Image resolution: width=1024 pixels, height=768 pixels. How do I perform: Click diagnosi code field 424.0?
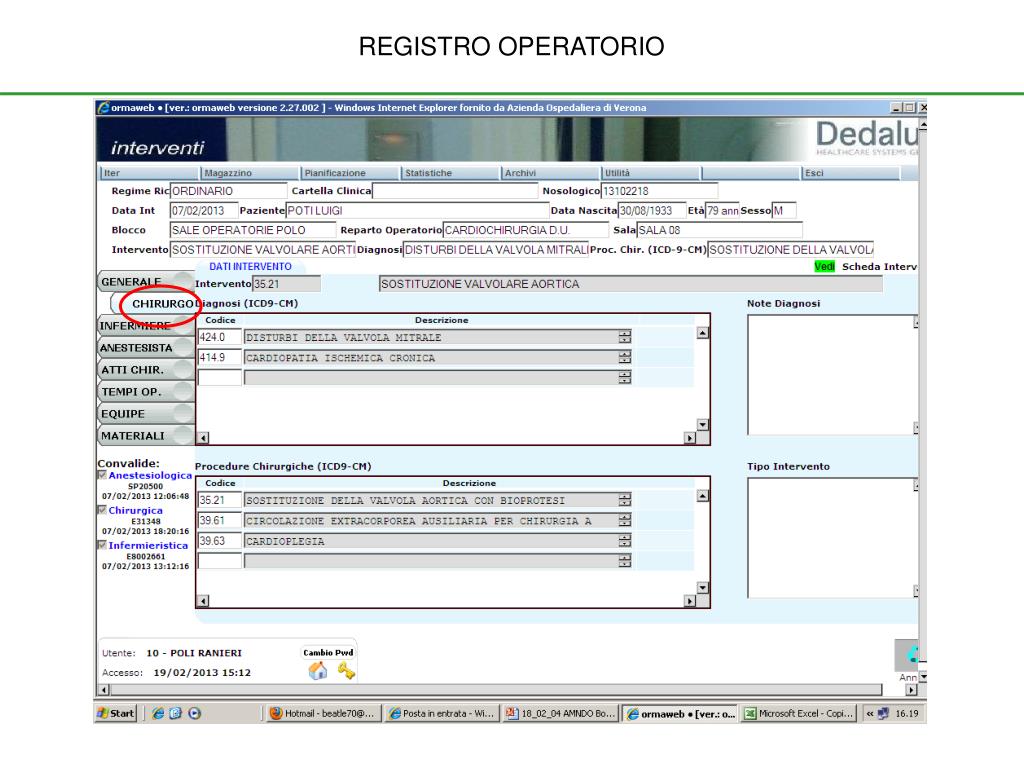pos(219,337)
